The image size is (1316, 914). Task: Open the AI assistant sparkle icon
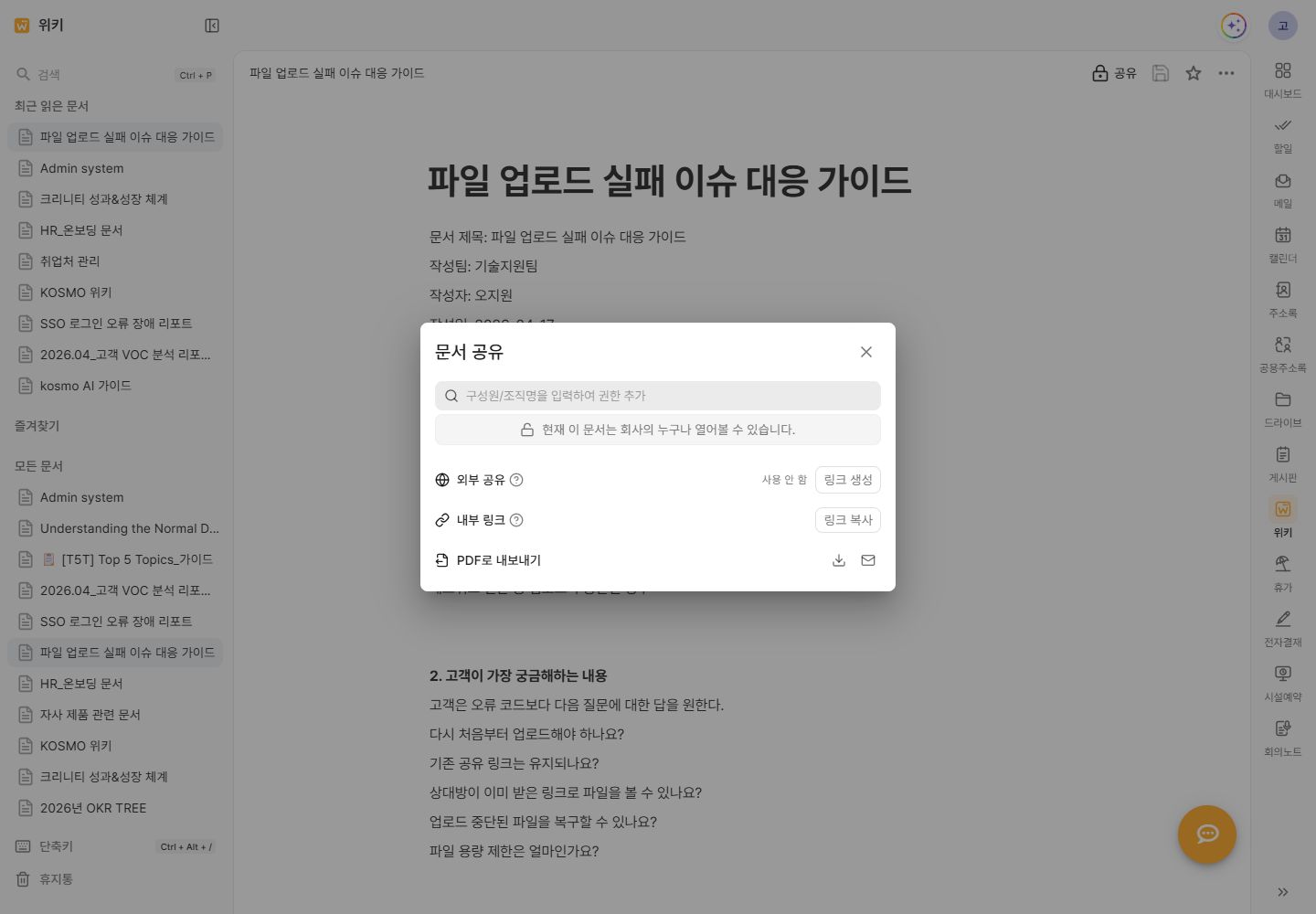point(1234,26)
